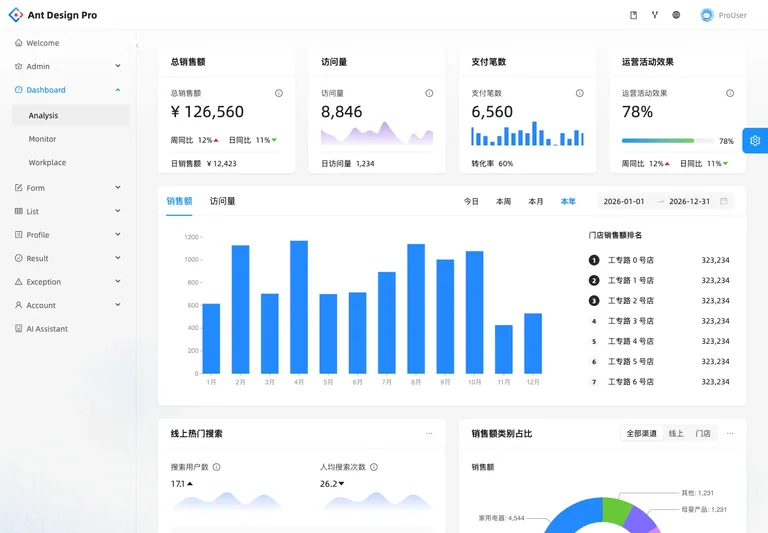Screen dimensions: 768x533
Task: Click the Account user icon
Action: click(19, 305)
